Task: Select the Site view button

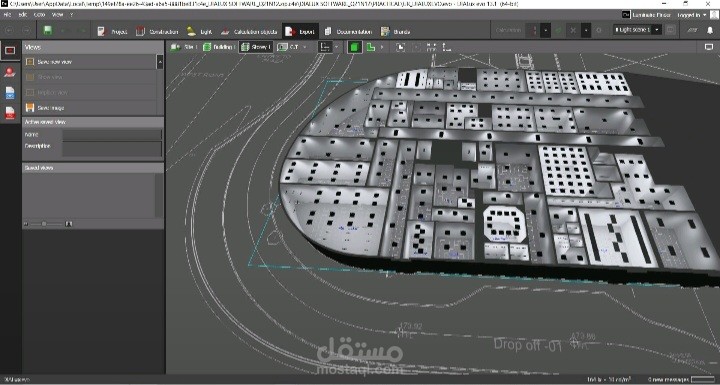Action: tap(183, 47)
